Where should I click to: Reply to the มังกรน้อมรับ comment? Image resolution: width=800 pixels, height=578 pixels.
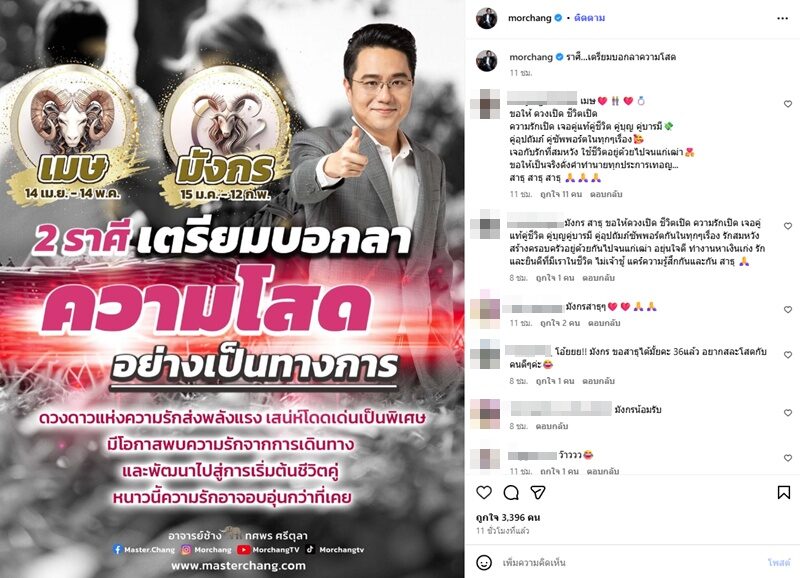(552, 426)
